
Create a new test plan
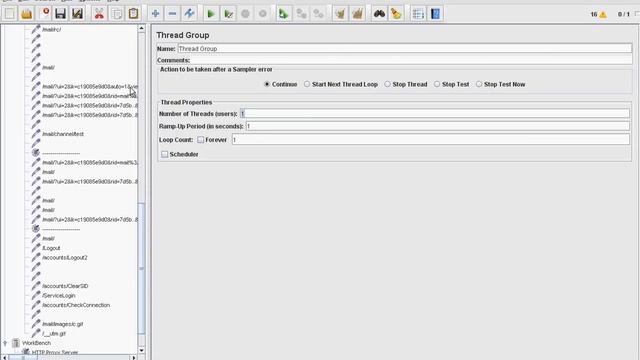(x=9, y=14)
